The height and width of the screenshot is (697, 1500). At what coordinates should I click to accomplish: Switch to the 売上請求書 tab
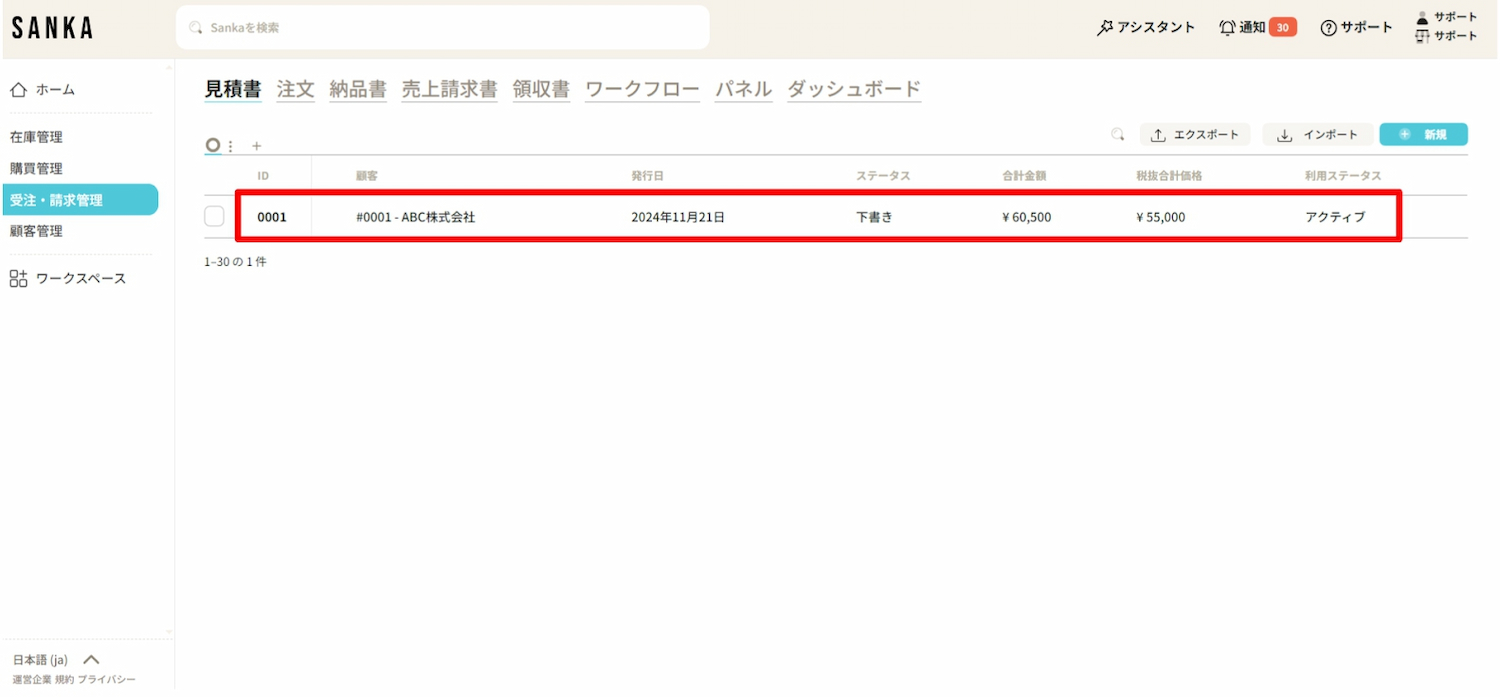coord(449,89)
